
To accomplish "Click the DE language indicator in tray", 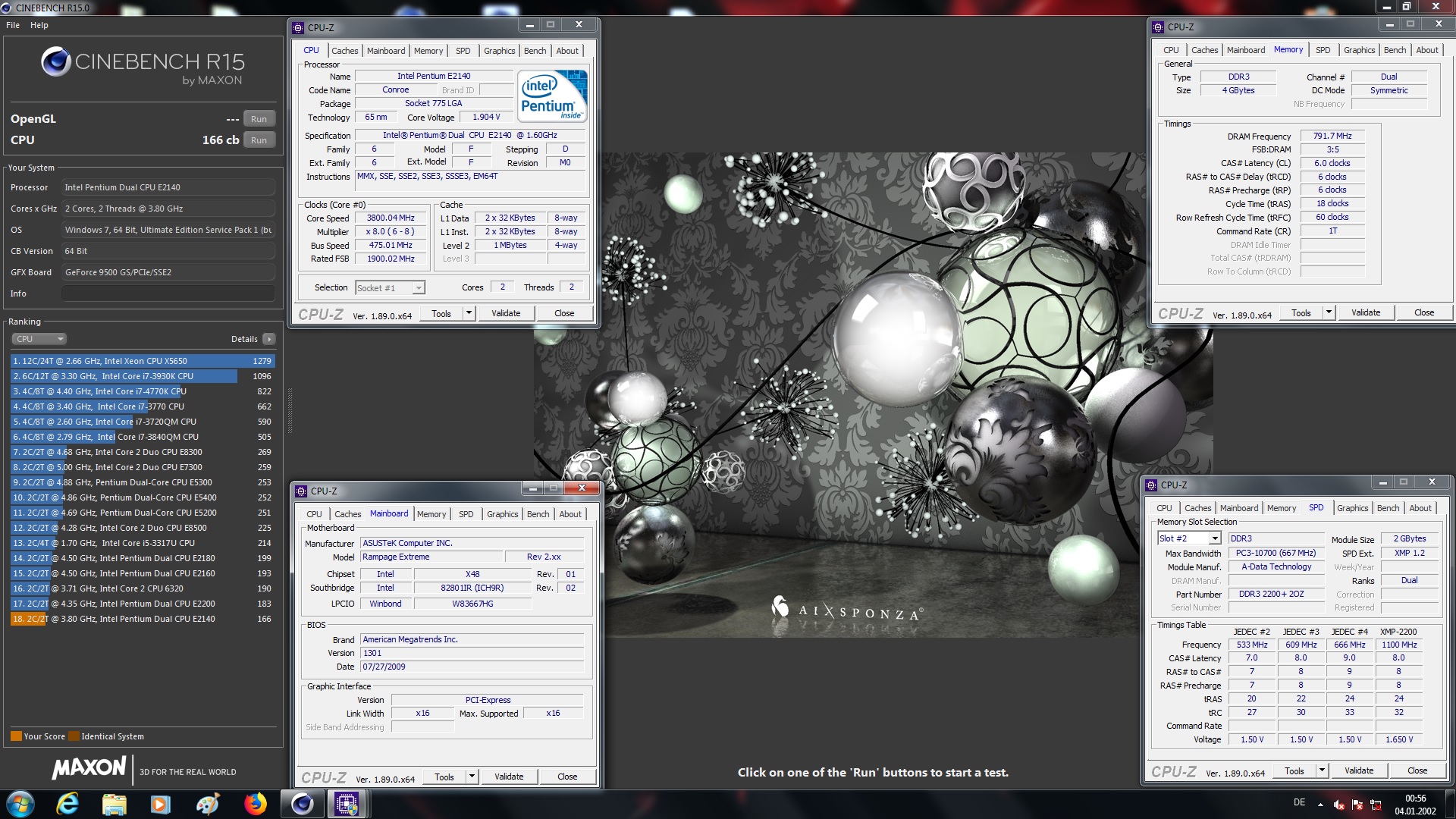I will [x=1299, y=802].
